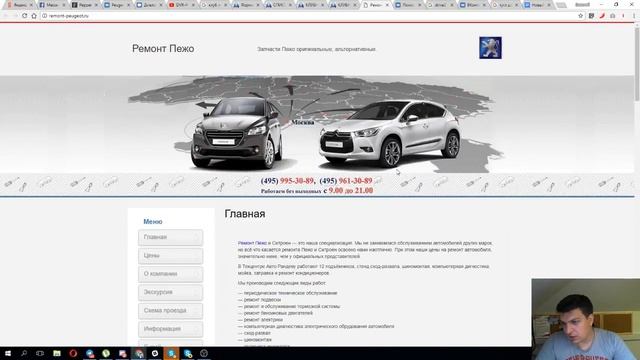Click the Peugeot lion logo image
Image resolution: width=640 pixels, height=360 pixels.
tap(490, 48)
